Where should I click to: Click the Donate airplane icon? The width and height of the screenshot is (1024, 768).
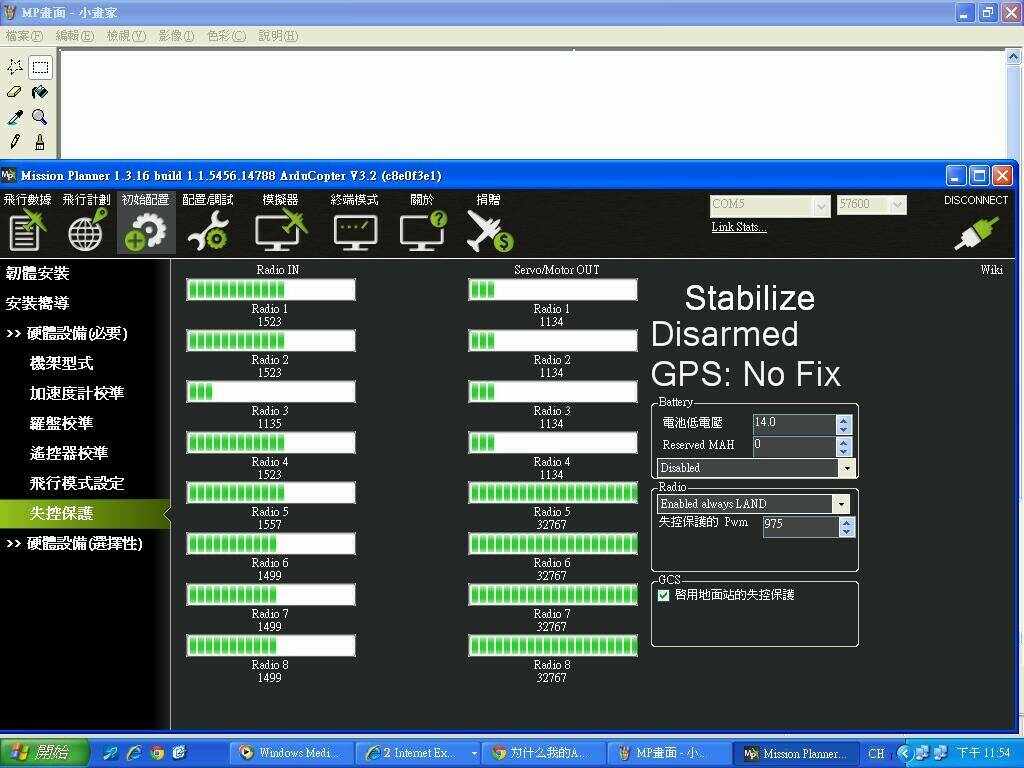[x=489, y=230]
